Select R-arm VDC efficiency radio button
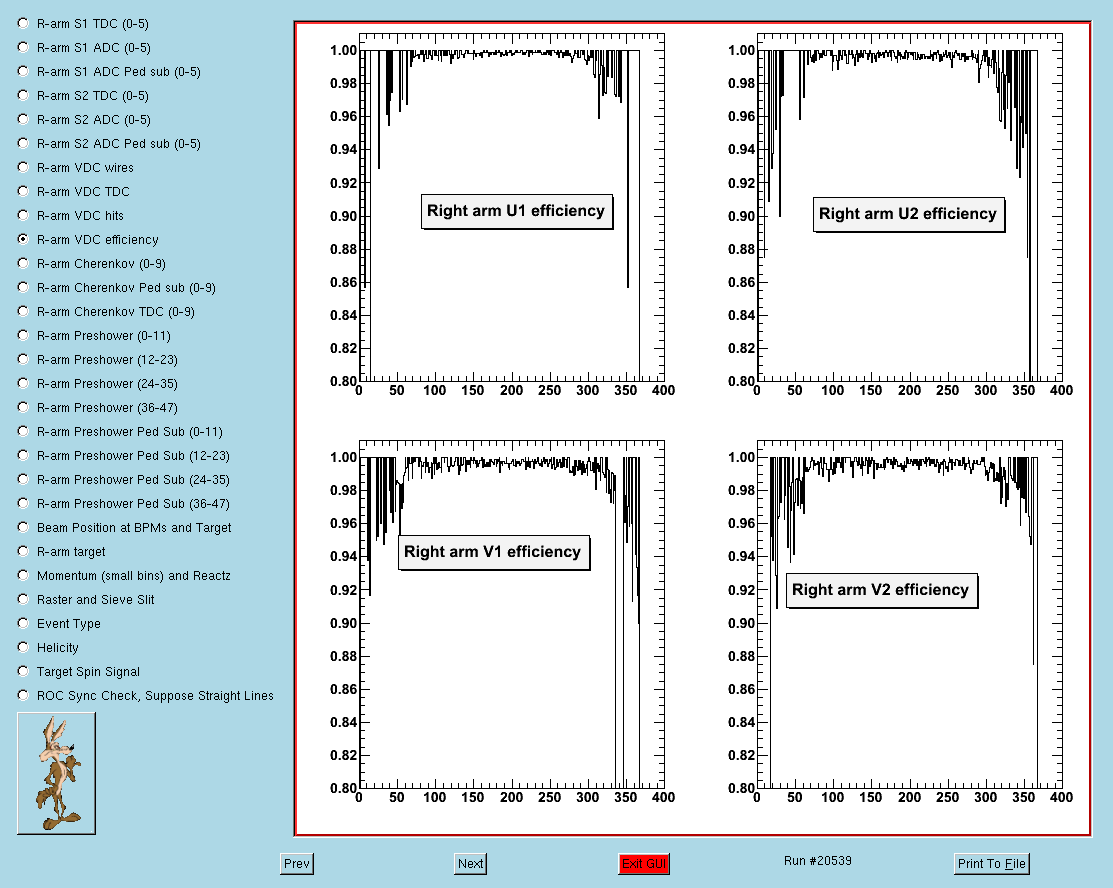Image resolution: width=1113 pixels, height=888 pixels. (23, 239)
